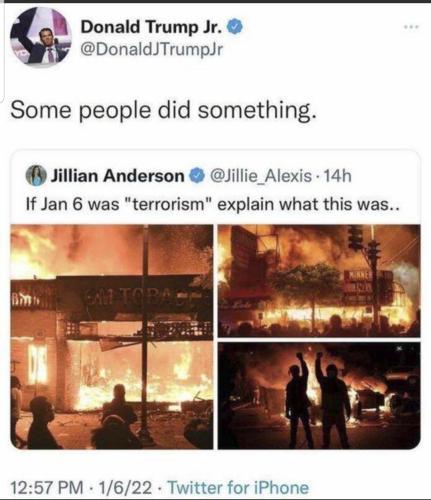Click the Donald Trump Jr. display name
Screen dimensions: 431x500
pos(152,27)
